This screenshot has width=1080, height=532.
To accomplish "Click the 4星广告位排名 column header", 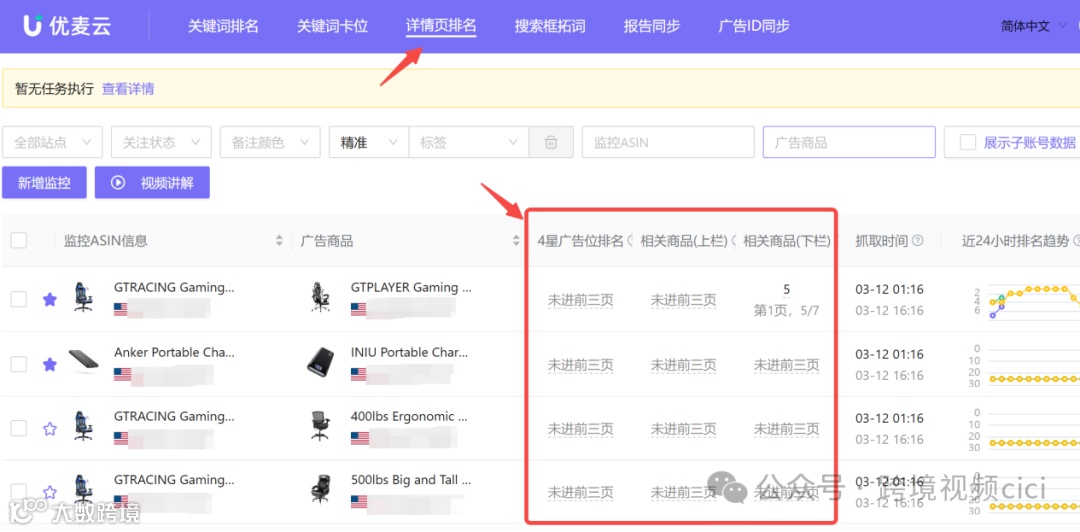I will pos(580,241).
